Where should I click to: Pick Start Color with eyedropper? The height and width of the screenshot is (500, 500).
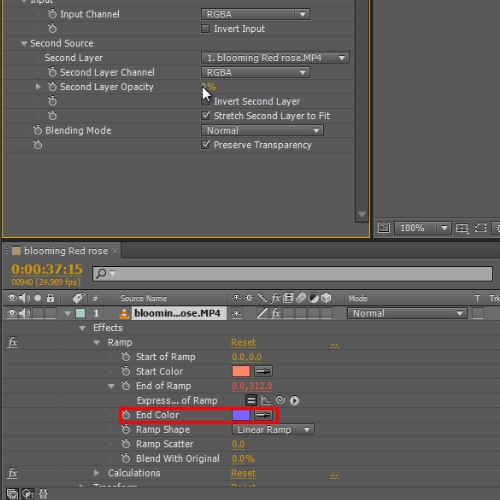(263, 371)
